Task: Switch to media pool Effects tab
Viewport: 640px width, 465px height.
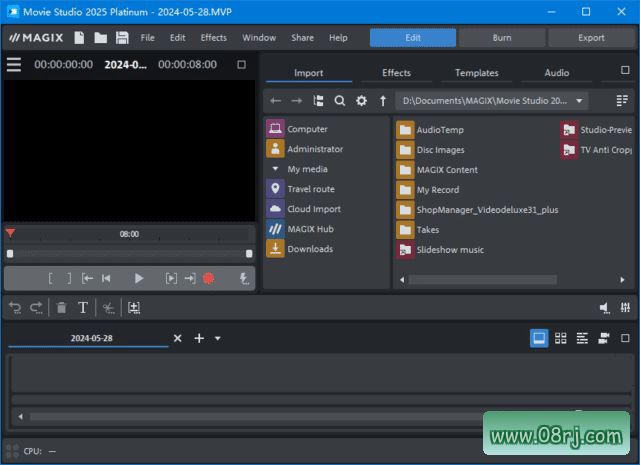Action: 396,73
